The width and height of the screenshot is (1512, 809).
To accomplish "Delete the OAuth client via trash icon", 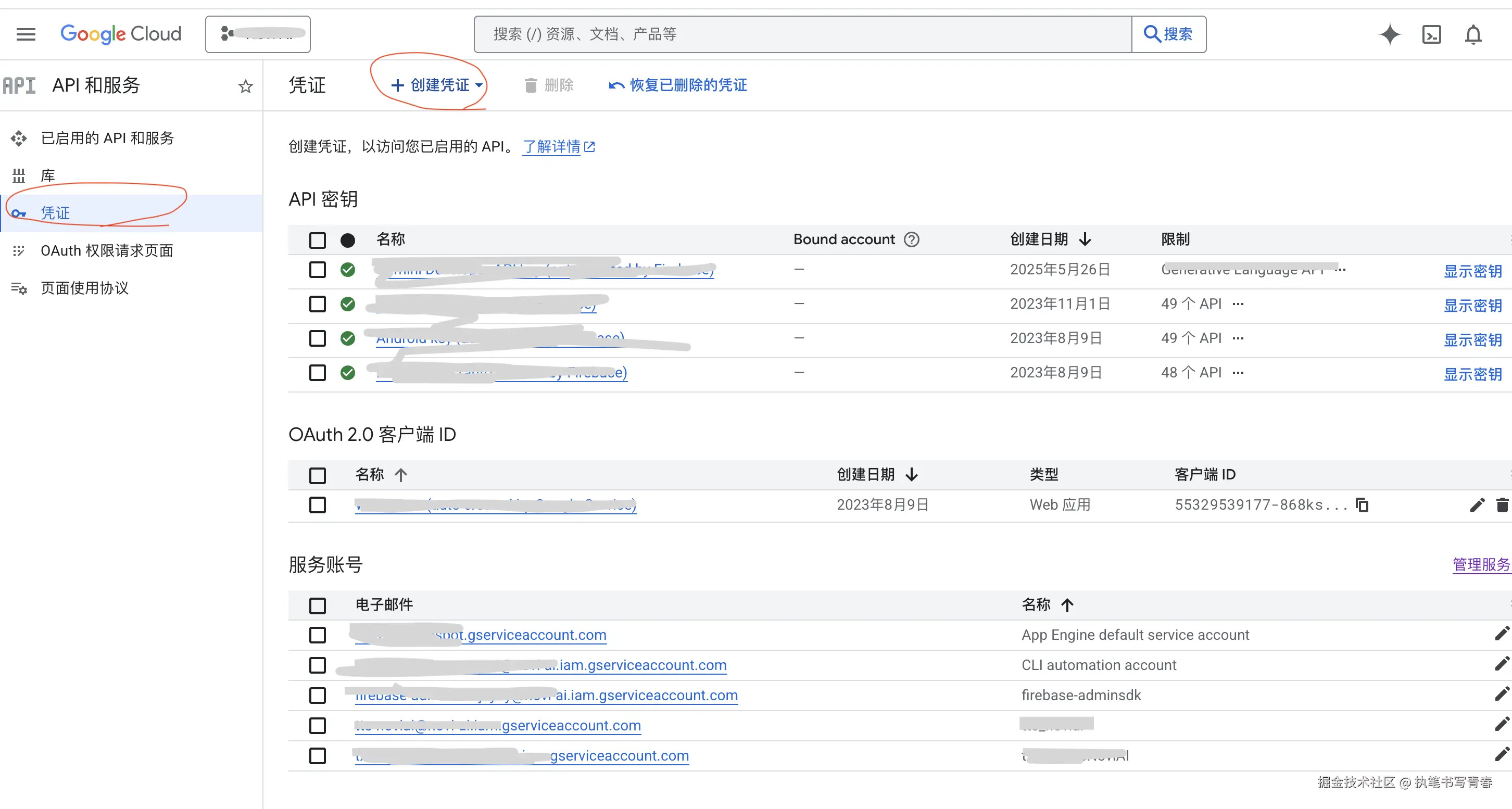I will click(1503, 505).
